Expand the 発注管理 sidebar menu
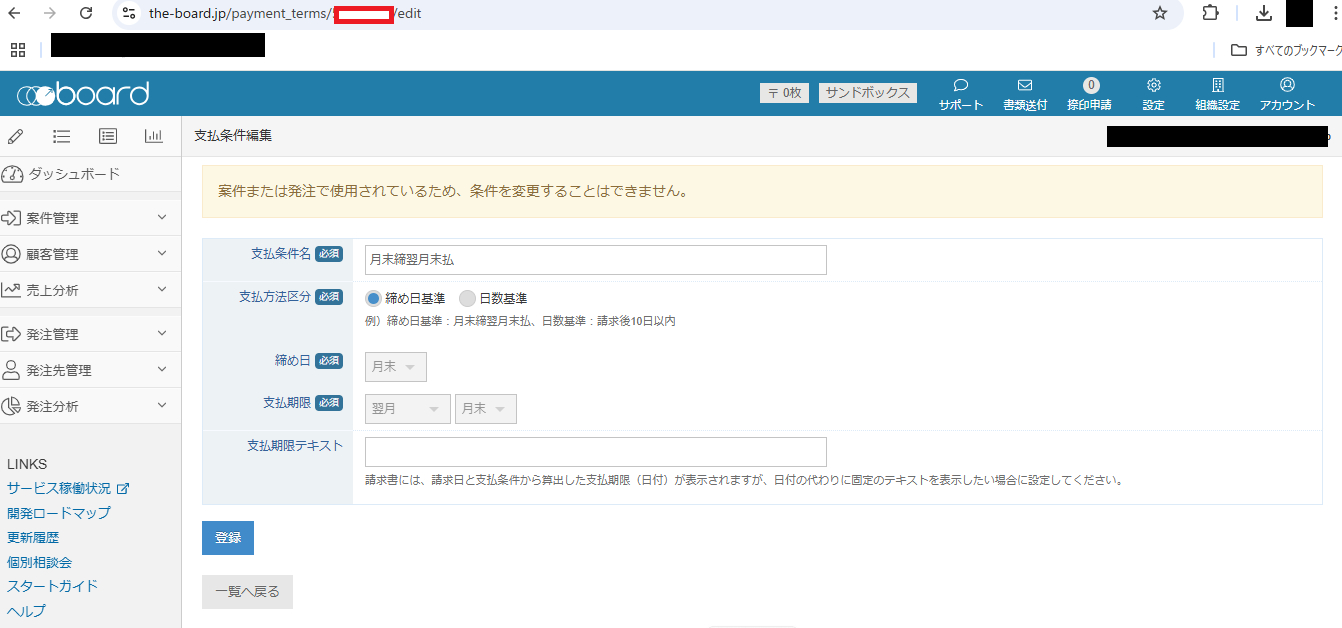The width and height of the screenshot is (1342, 628). (x=90, y=334)
